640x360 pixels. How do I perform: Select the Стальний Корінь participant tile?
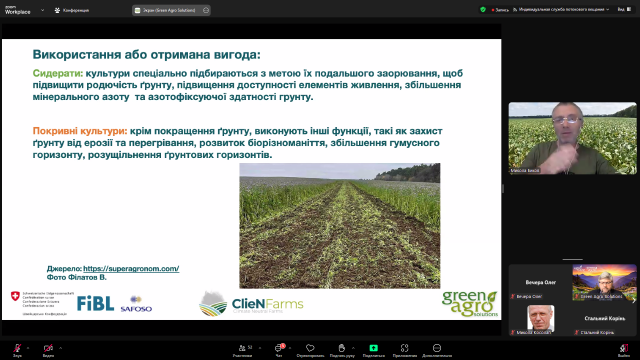[604, 318]
